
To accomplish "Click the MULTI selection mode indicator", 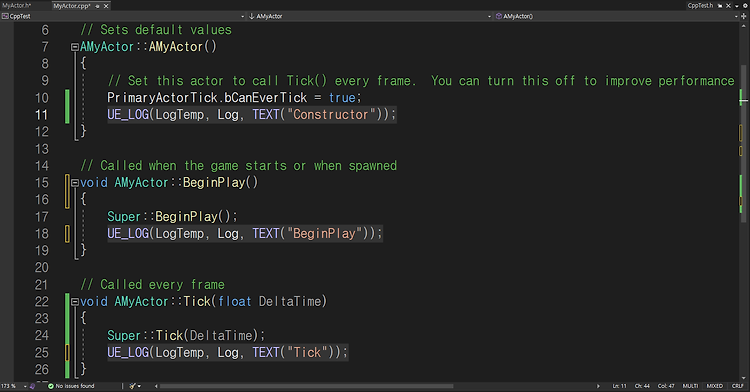I will tap(690, 386).
